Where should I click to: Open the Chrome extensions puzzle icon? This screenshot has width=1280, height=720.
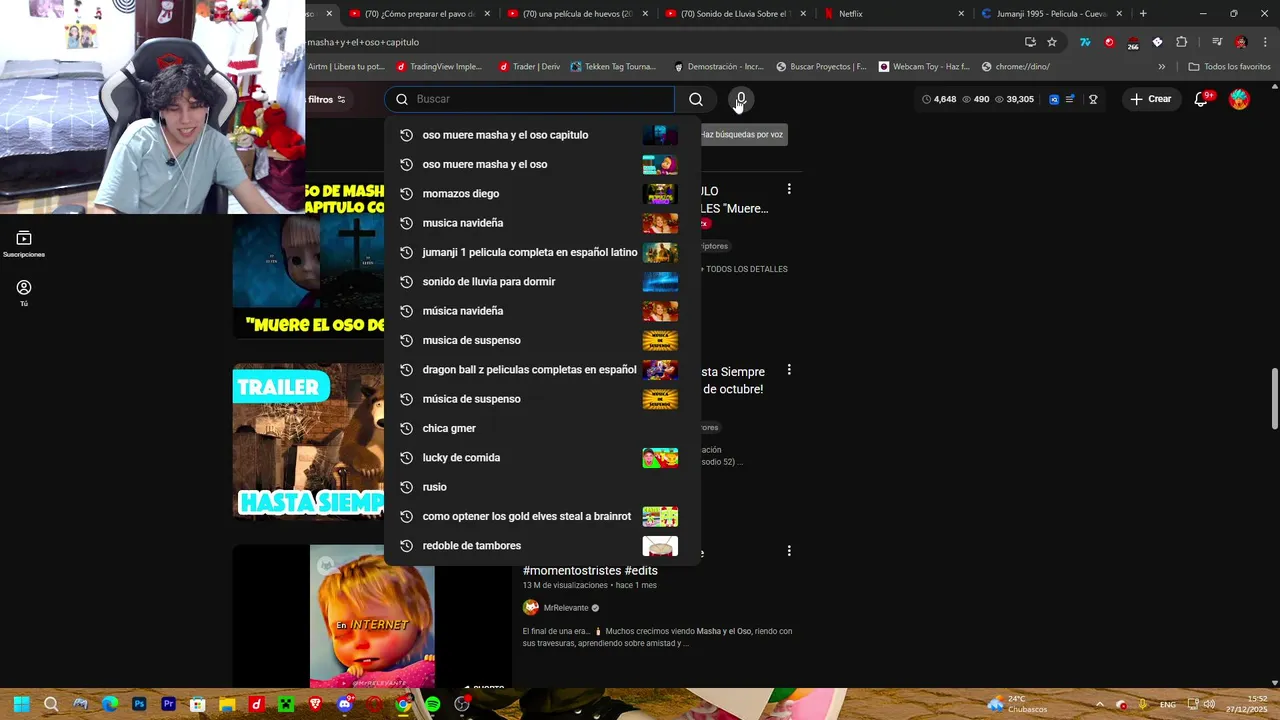1182,42
